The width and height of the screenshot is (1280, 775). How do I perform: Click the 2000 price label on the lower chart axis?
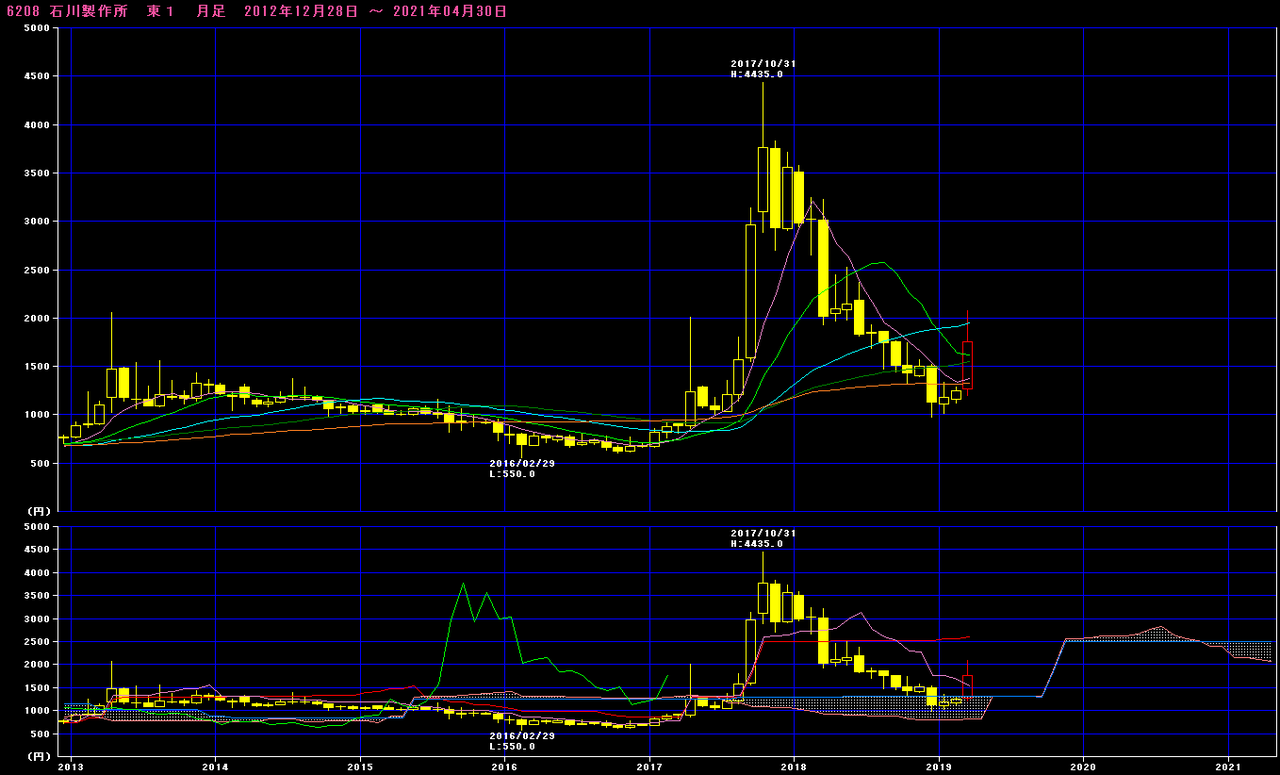37,664
